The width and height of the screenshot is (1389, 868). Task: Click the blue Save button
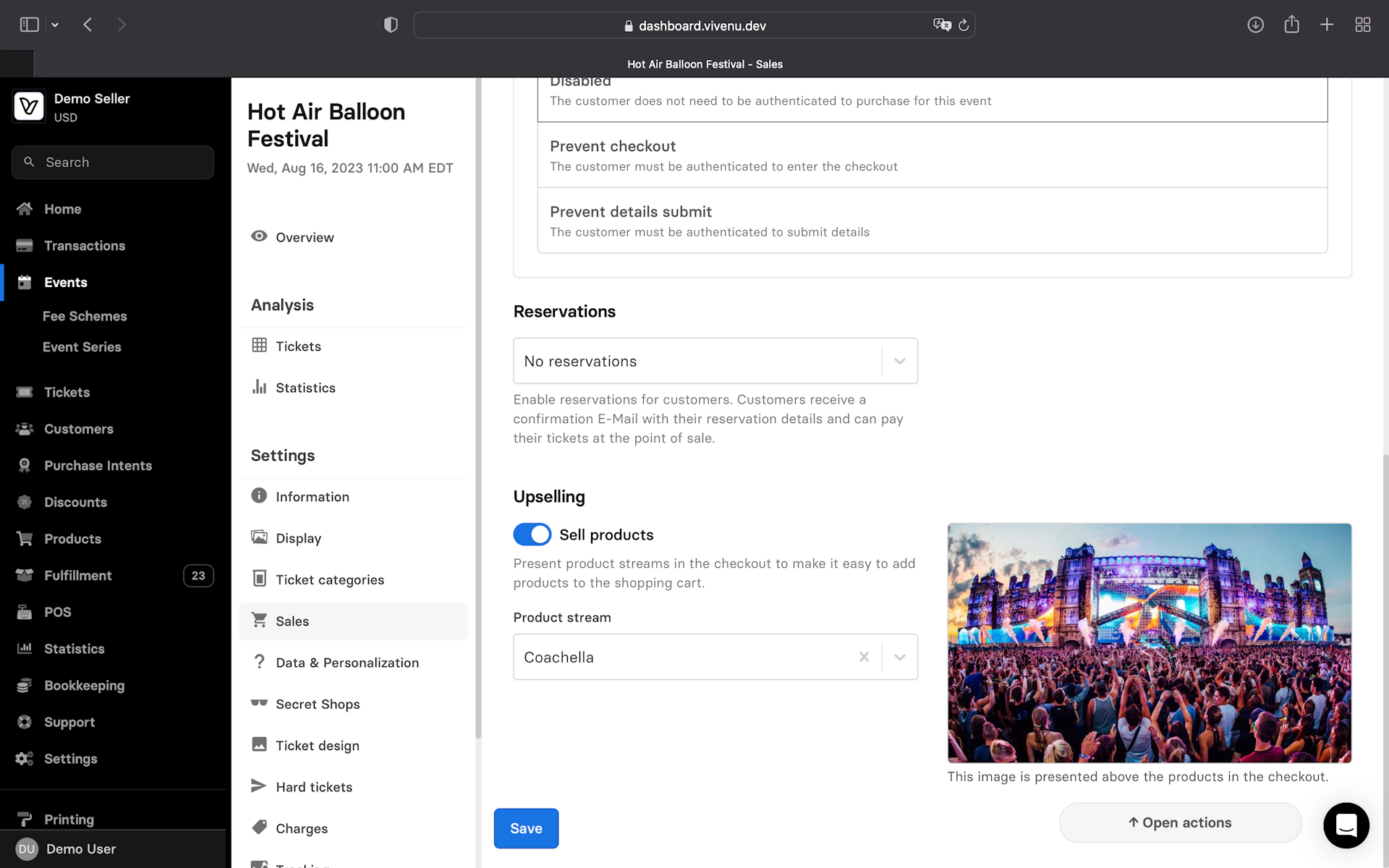coord(526,828)
